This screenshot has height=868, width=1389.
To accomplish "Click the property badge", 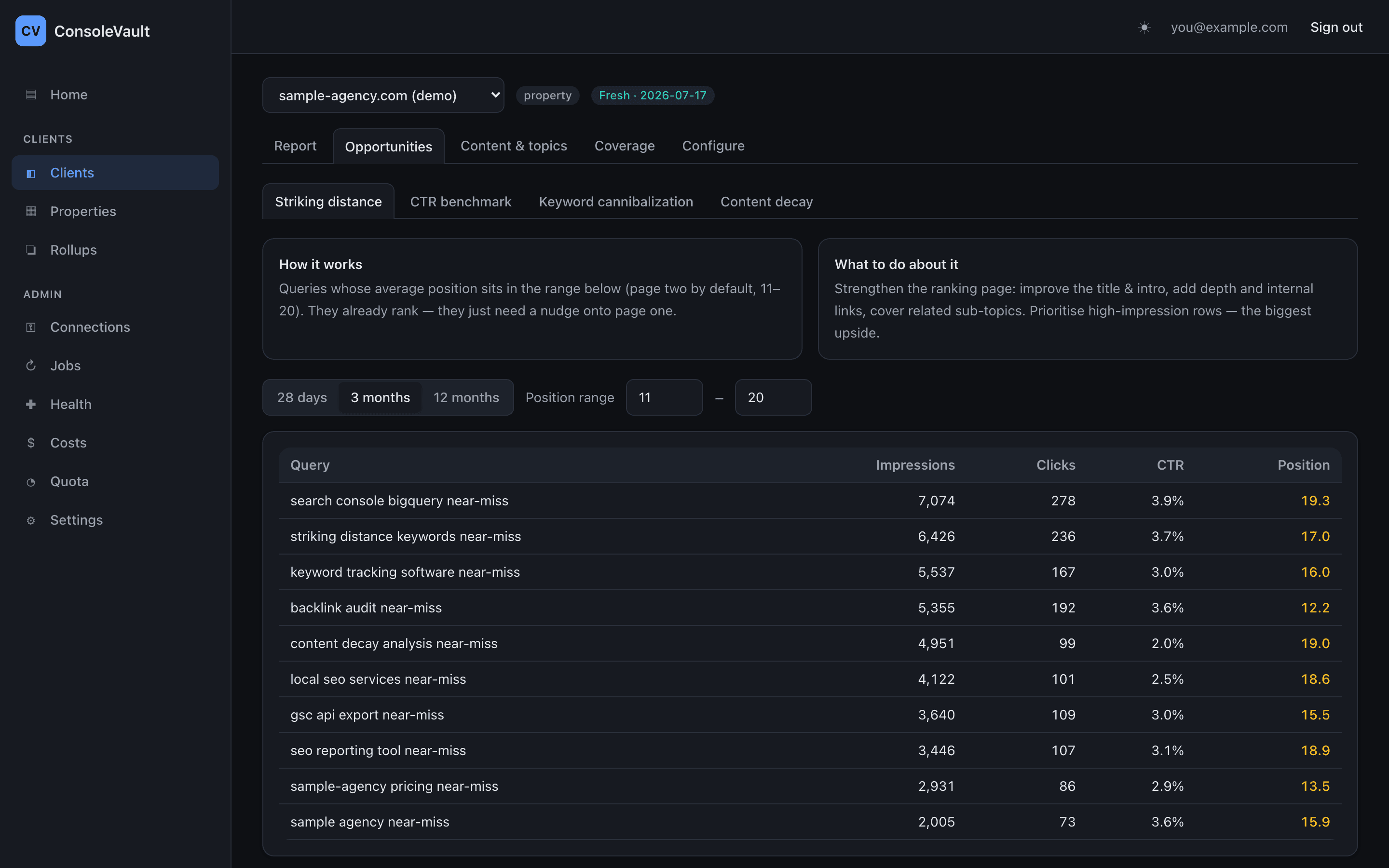I will pos(547,95).
